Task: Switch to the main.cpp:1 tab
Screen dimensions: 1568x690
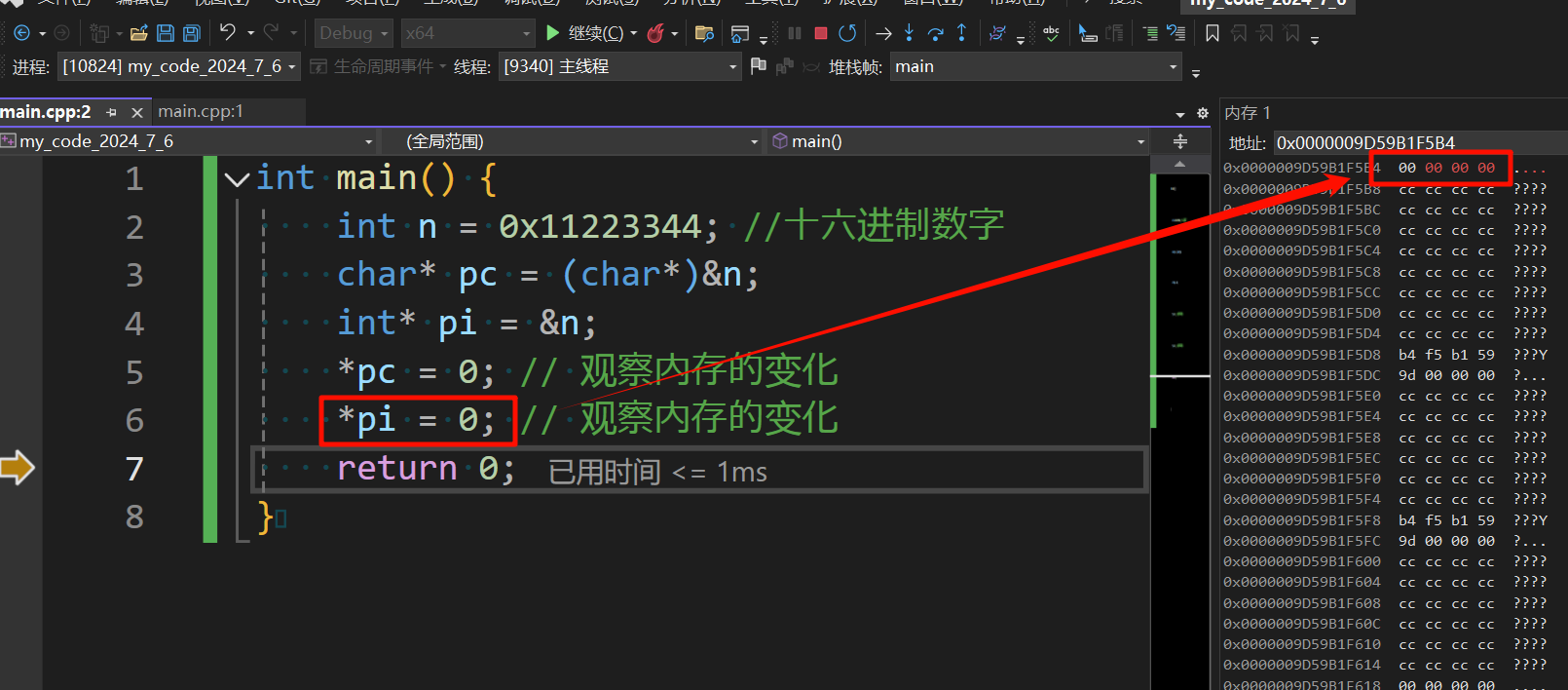Action: (201, 112)
